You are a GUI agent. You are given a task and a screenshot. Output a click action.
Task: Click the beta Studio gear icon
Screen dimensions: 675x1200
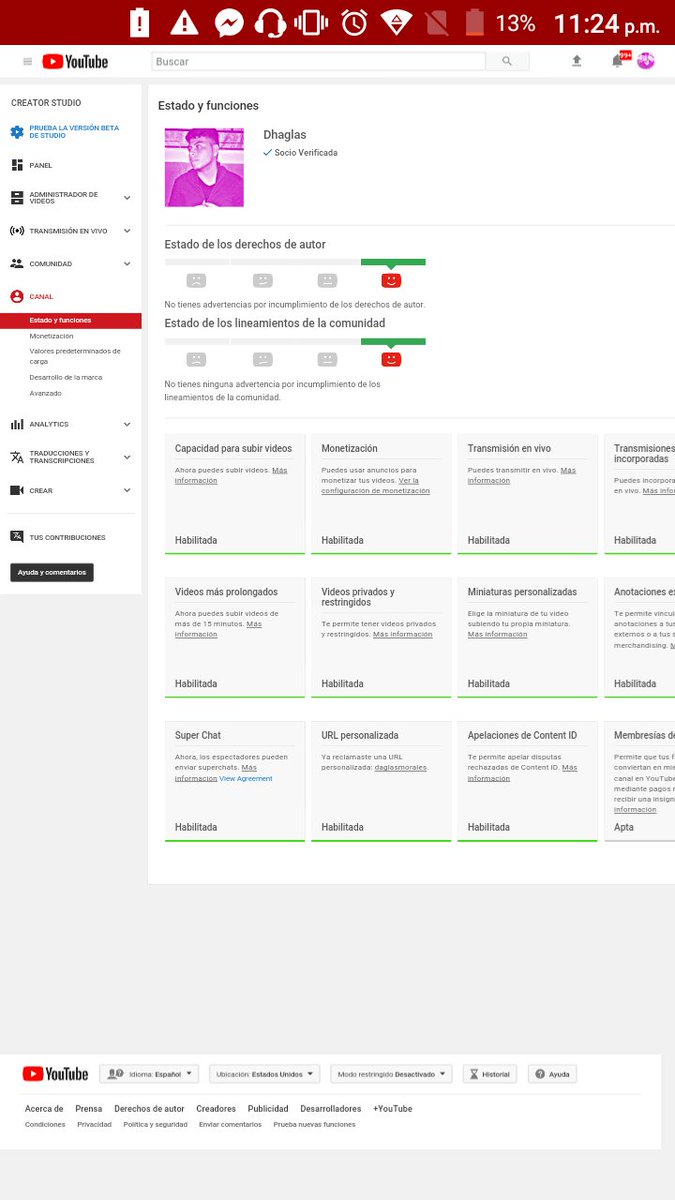(x=17, y=132)
